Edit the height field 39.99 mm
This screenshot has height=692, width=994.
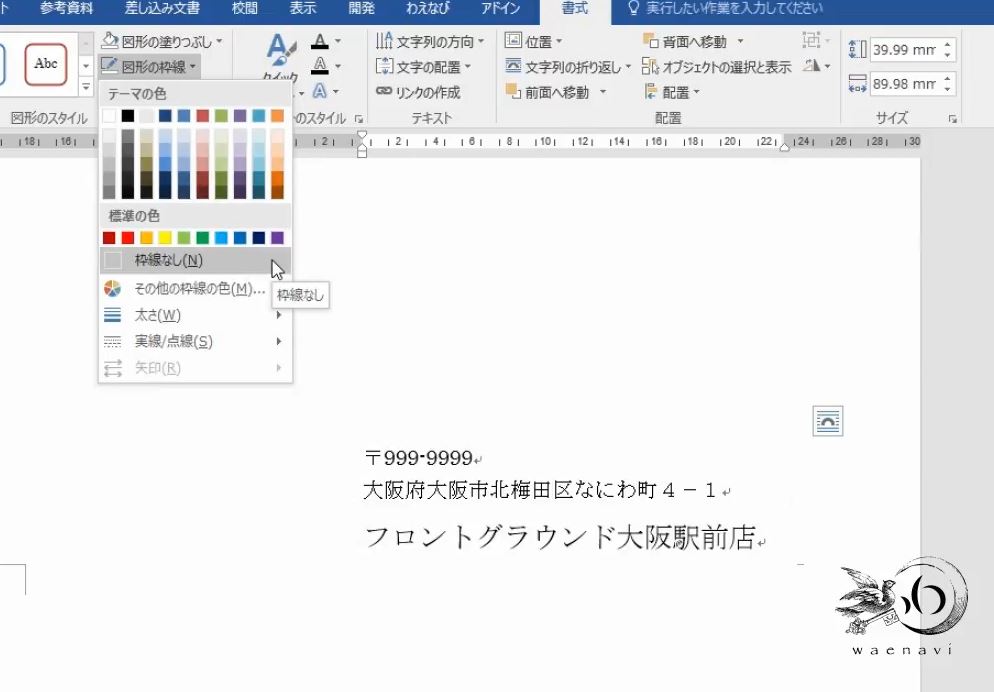[x=905, y=49]
